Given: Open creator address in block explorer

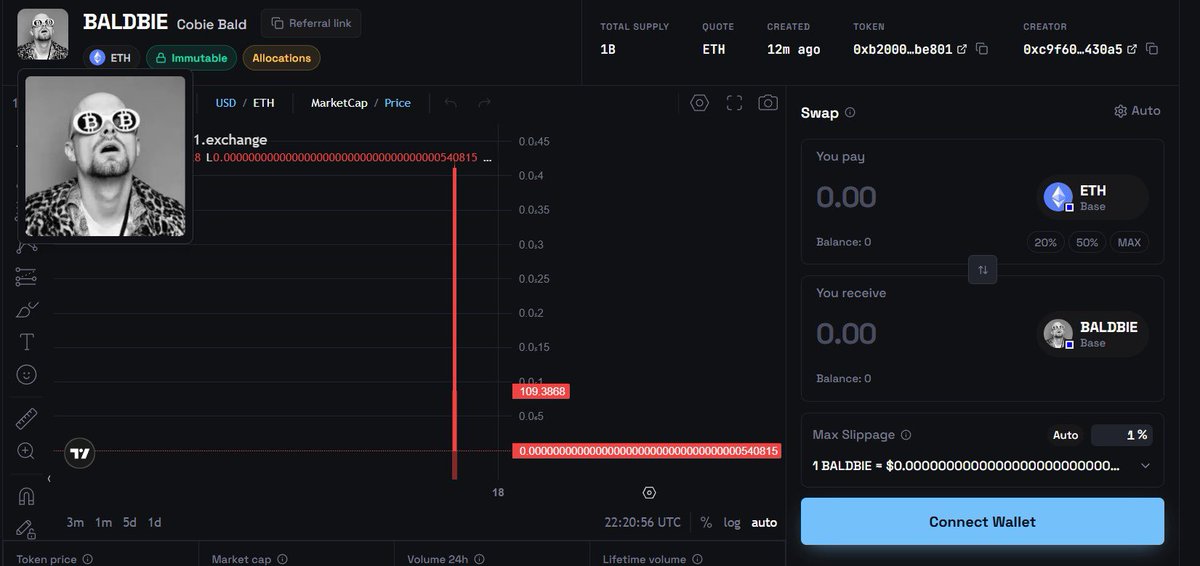Looking at the screenshot, I should pyautogui.click(x=1132, y=49).
